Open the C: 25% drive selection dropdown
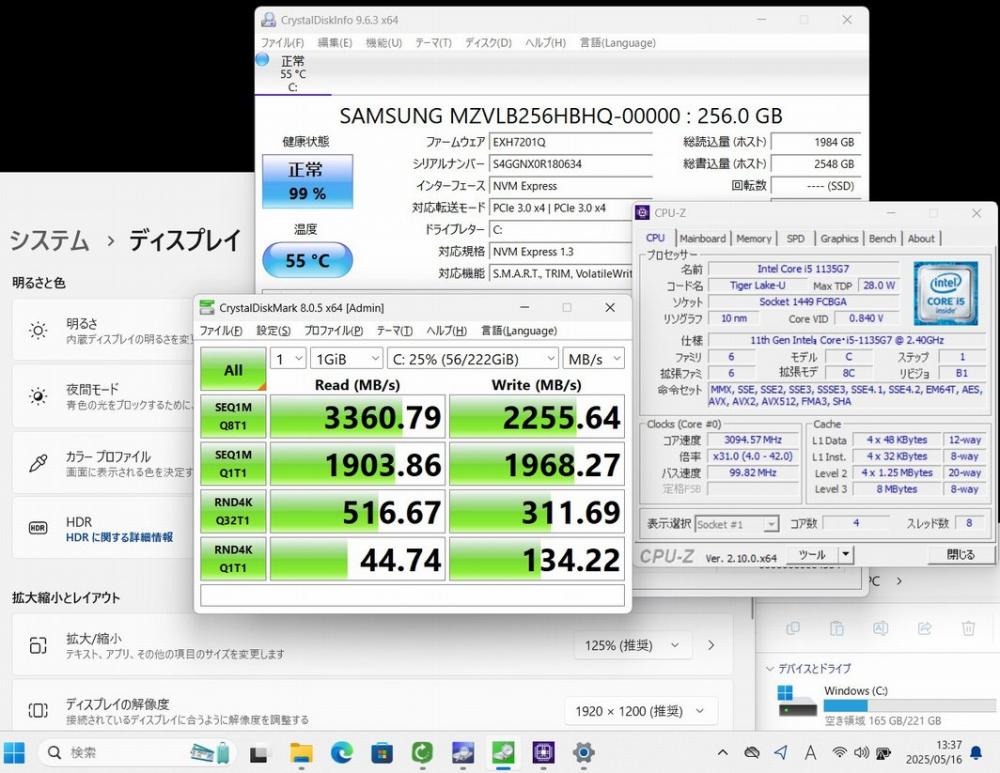 pos(473,359)
